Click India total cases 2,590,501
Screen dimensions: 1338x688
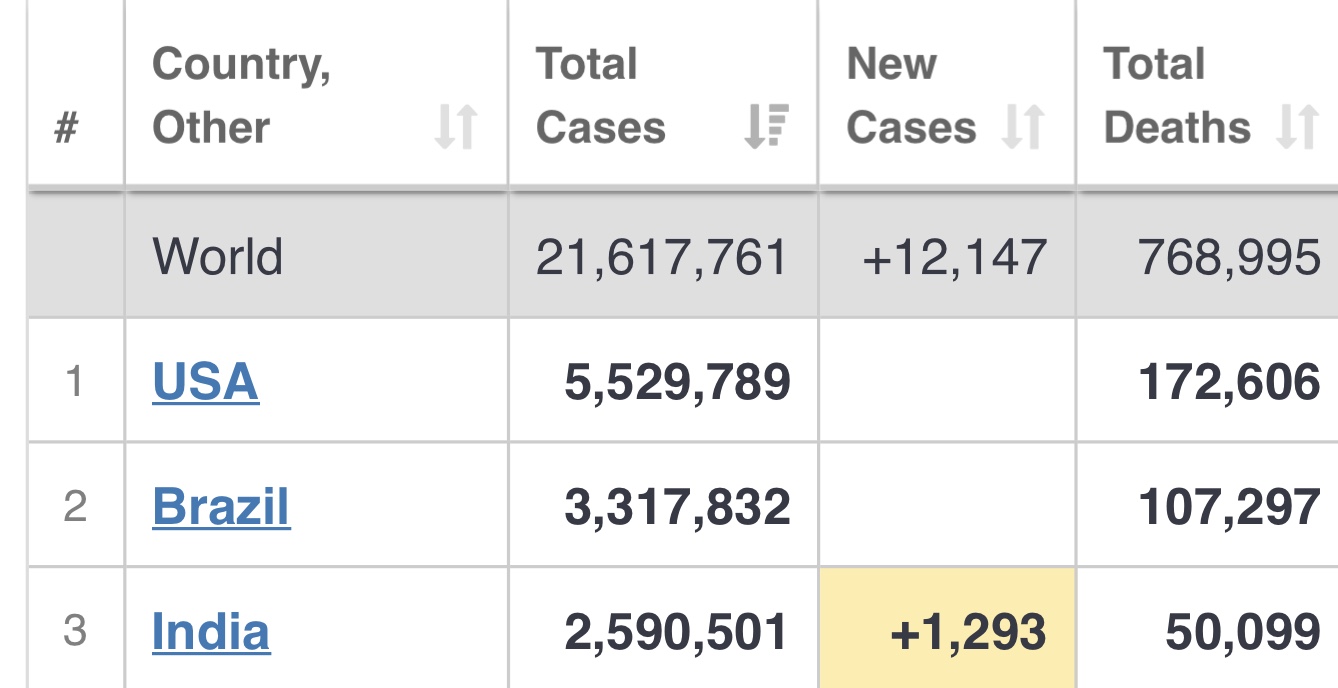pyautogui.click(x=676, y=632)
